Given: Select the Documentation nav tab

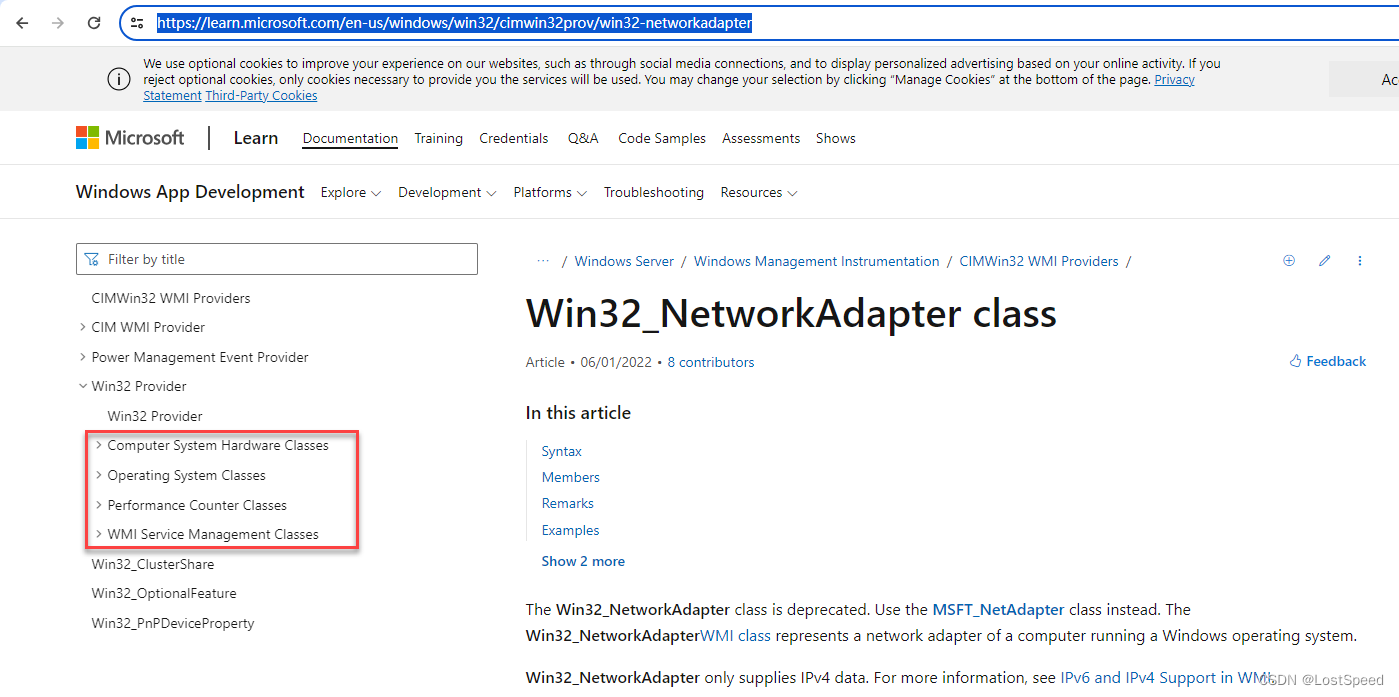Looking at the screenshot, I should tap(350, 138).
